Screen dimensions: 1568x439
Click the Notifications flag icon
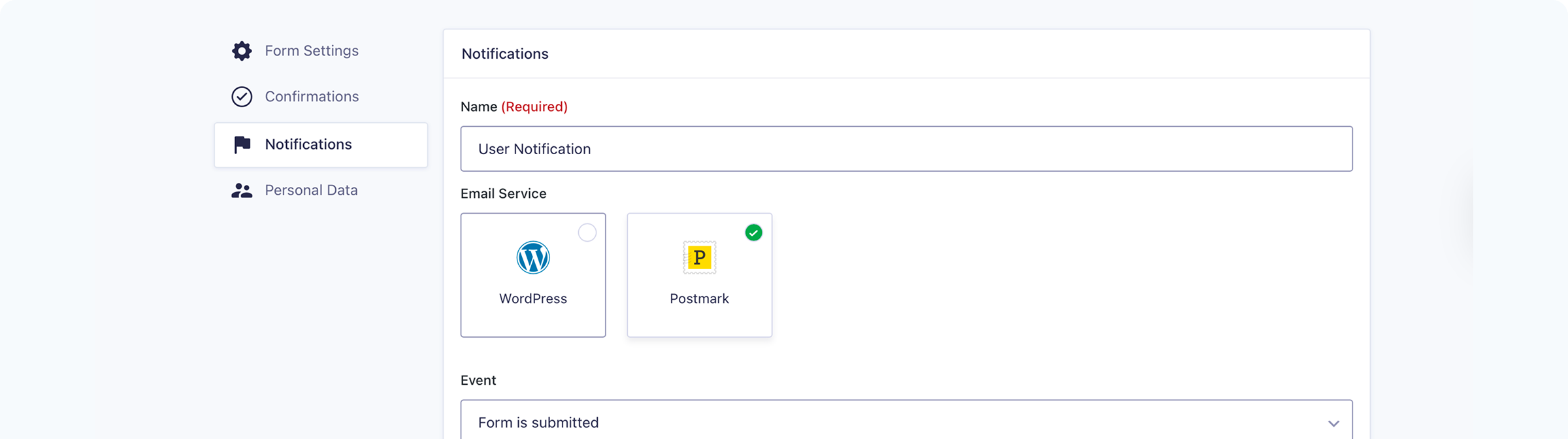click(242, 144)
